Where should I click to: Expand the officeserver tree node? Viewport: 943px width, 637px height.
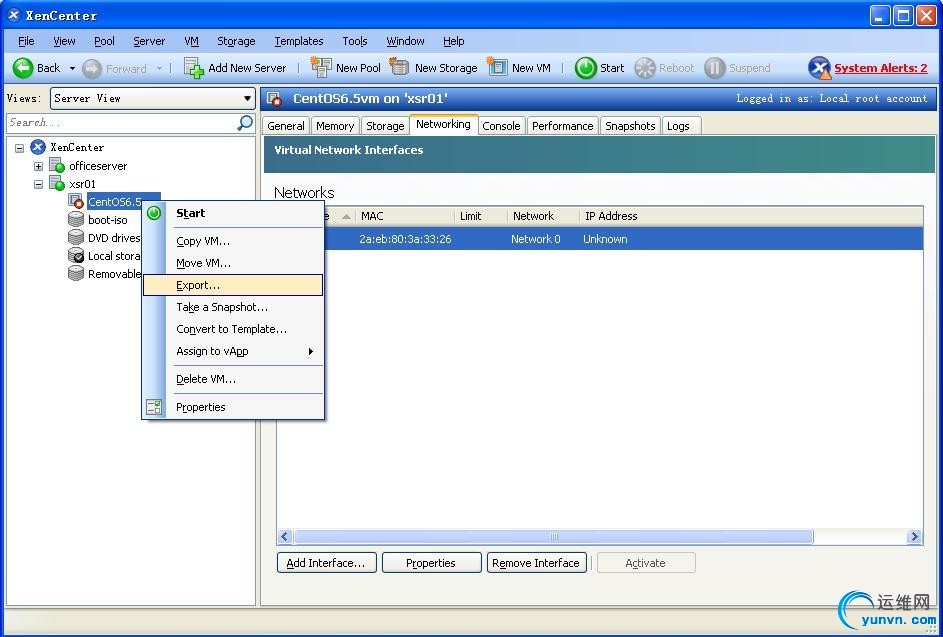point(39,166)
